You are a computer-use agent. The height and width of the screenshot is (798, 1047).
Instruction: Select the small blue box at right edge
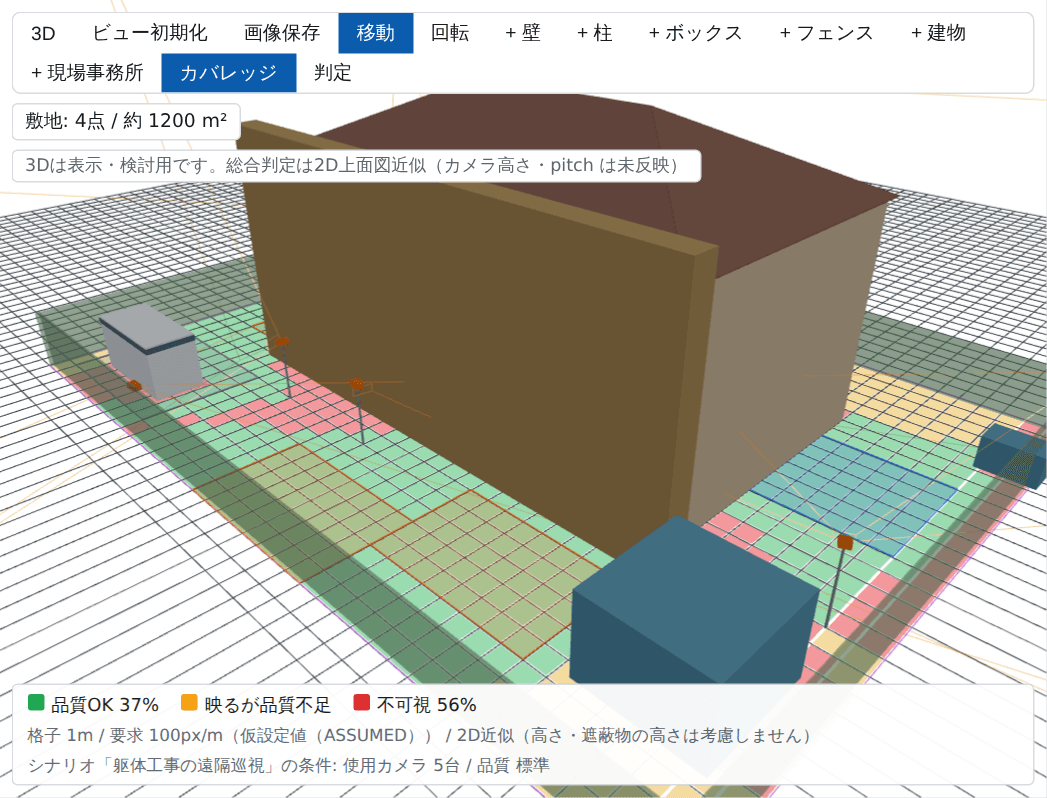click(x=1010, y=455)
